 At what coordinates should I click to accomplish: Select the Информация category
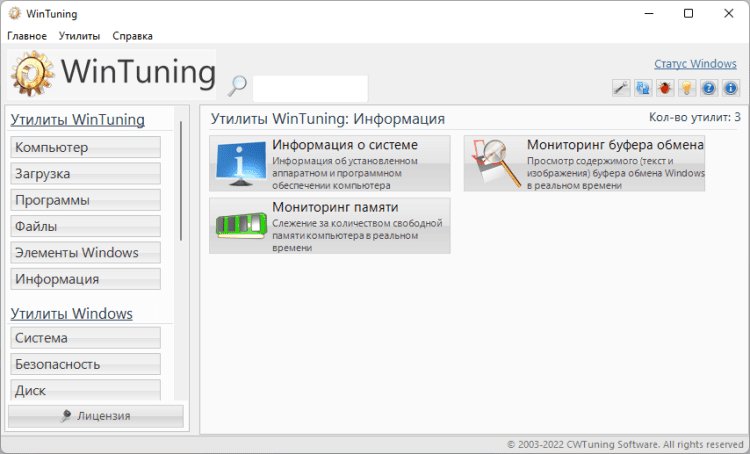(86, 279)
